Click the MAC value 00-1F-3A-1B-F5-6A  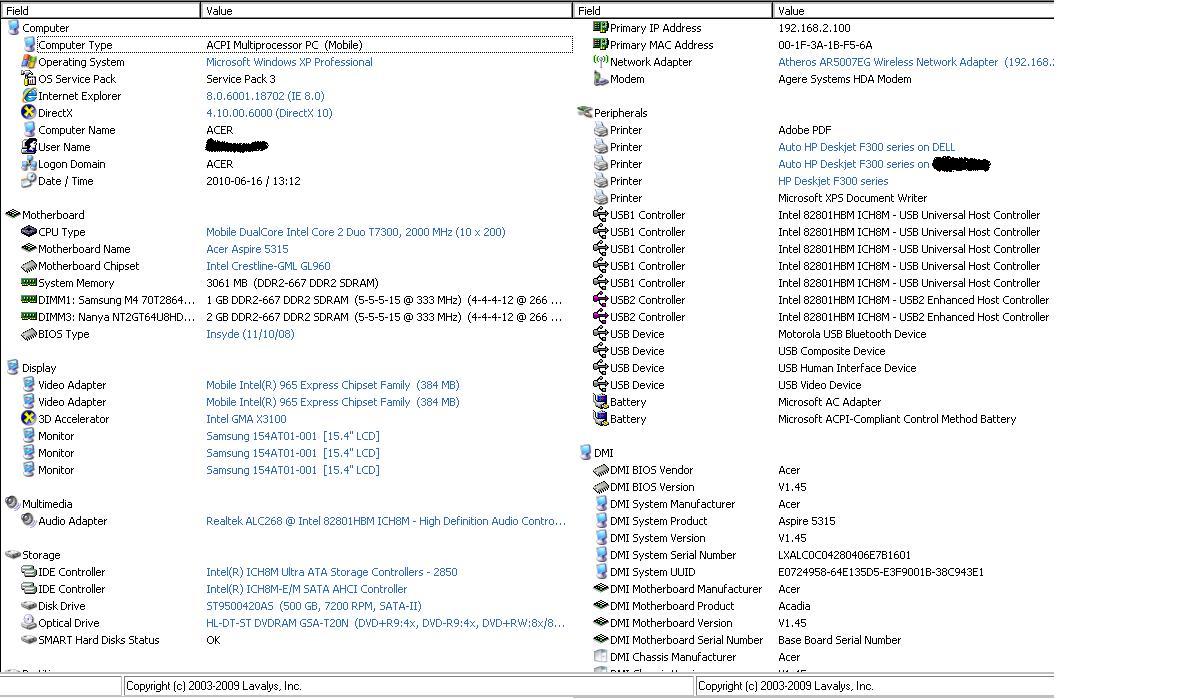825,46
